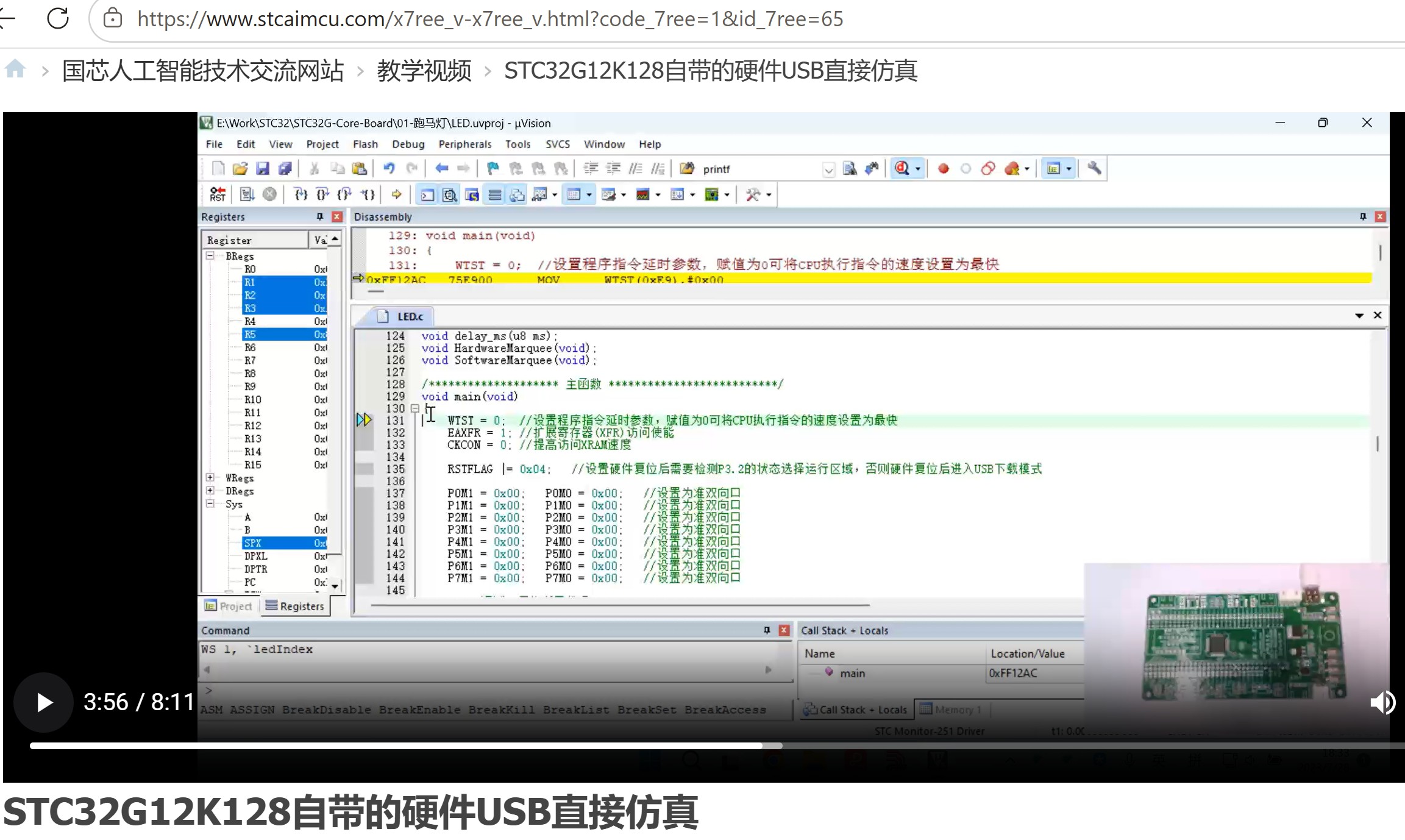Click the Run program toolbar icon
This screenshot has height=840, width=1405.
(x=247, y=194)
